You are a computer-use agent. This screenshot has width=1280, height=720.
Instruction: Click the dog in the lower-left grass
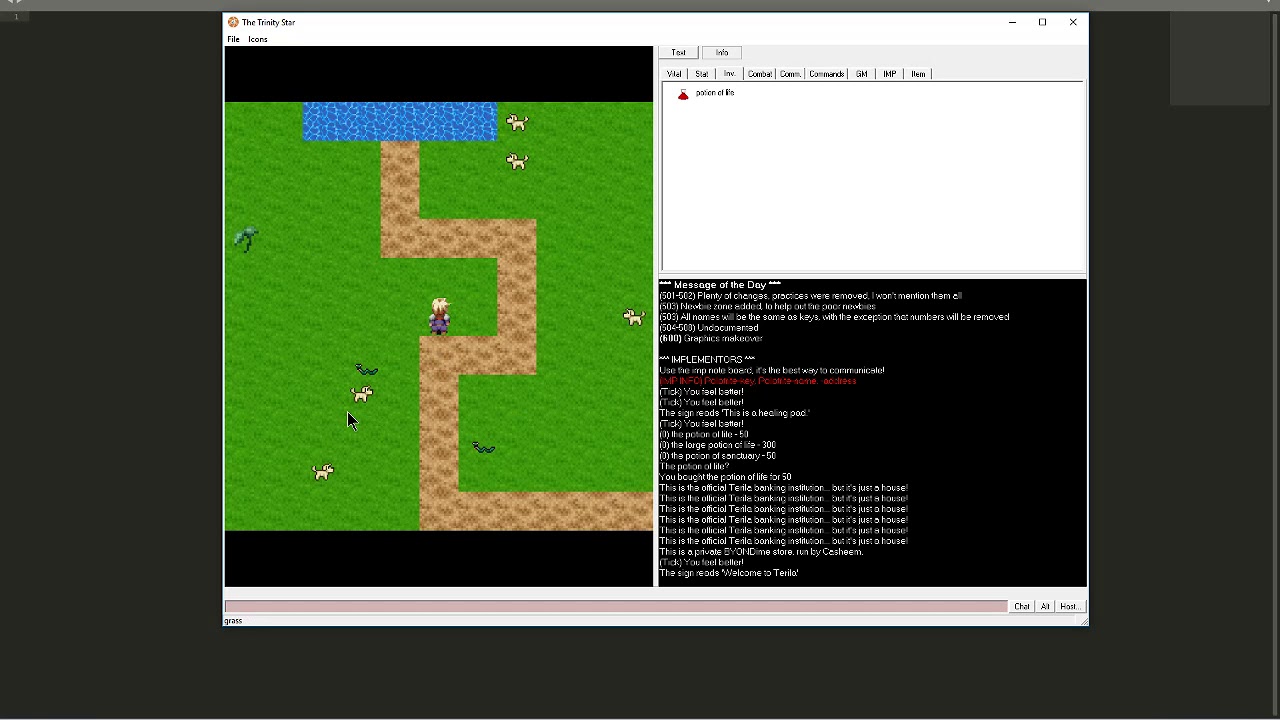(x=322, y=472)
